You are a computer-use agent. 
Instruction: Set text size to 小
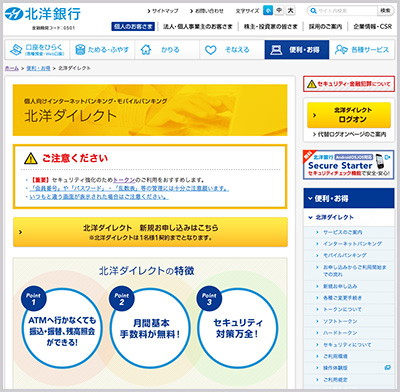pyautogui.click(x=268, y=10)
